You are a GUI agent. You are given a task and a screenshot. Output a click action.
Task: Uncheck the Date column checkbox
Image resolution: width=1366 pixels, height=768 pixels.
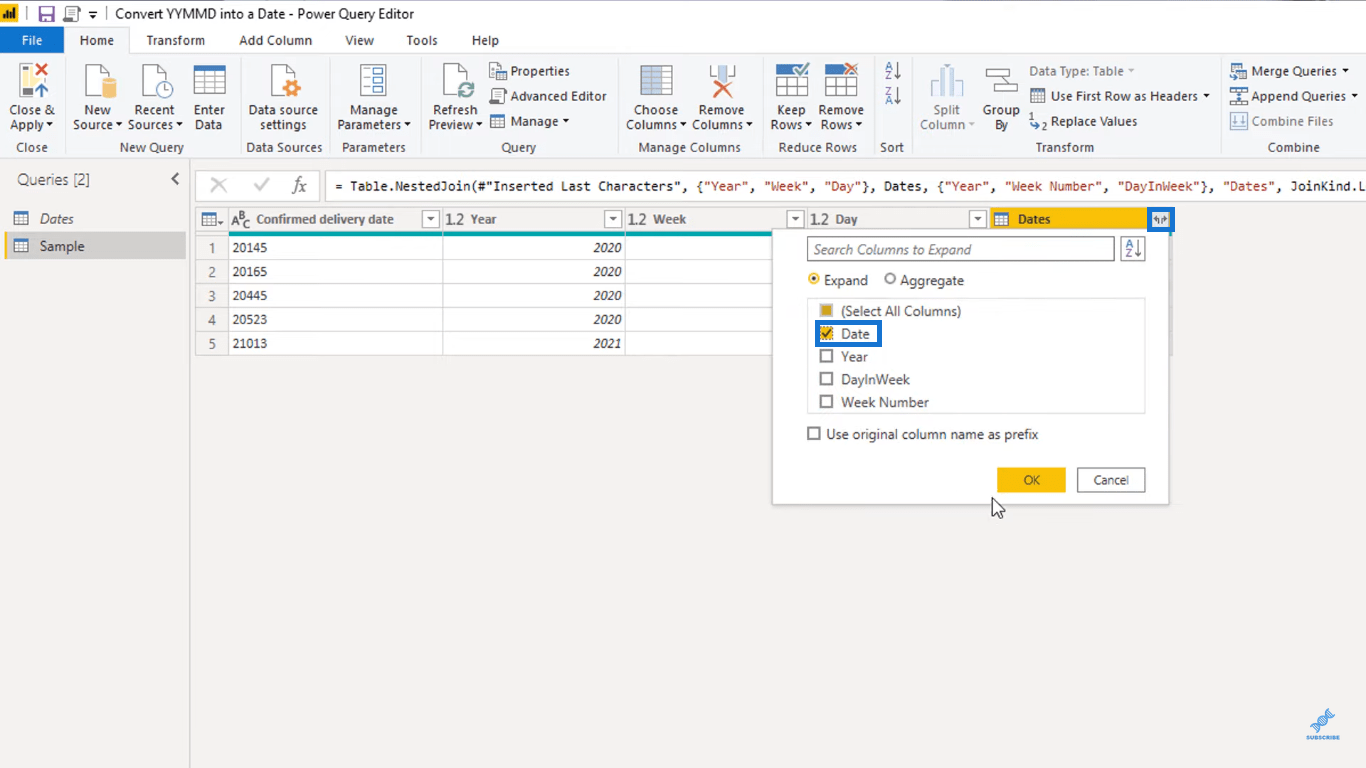tap(826, 334)
